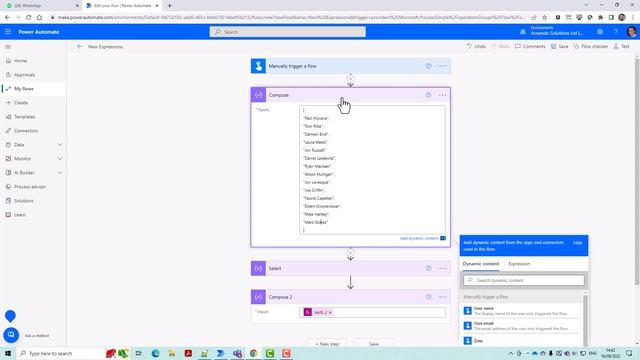
Task: Expand the Manually trigger a flow card
Action: [x=350, y=66]
